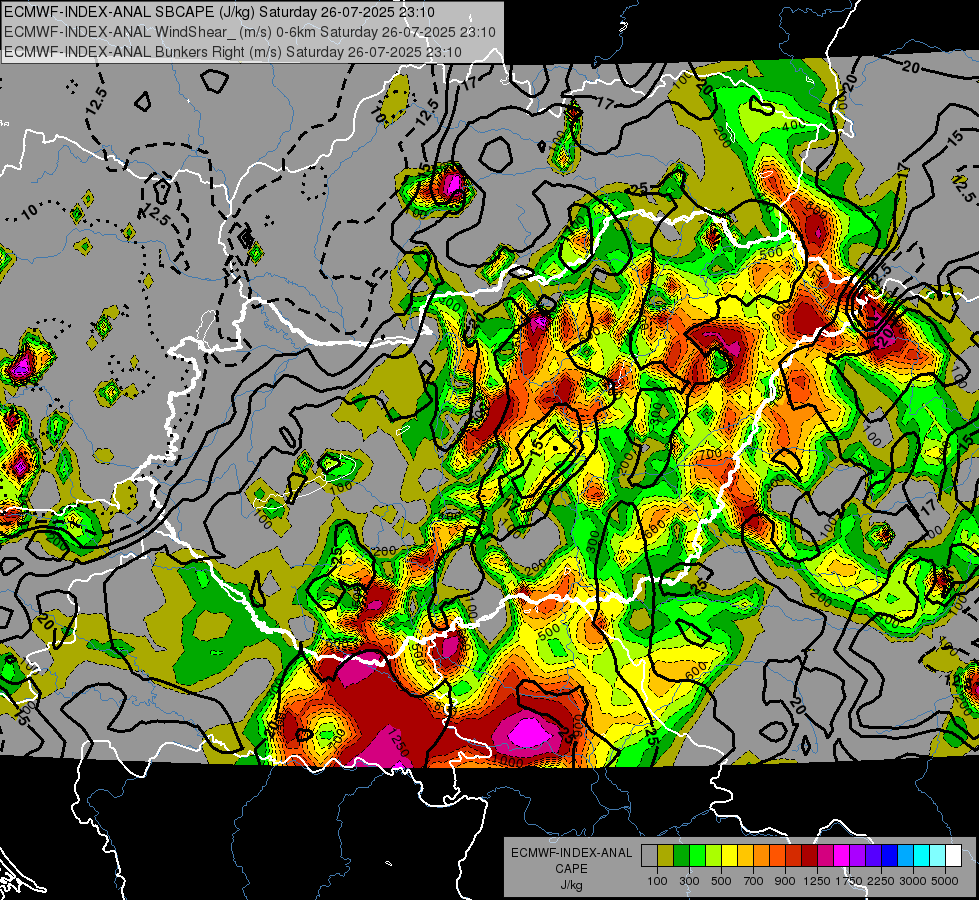Select the bright magenta legend swatch
979x900 pixels.
(x=842, y=856)
